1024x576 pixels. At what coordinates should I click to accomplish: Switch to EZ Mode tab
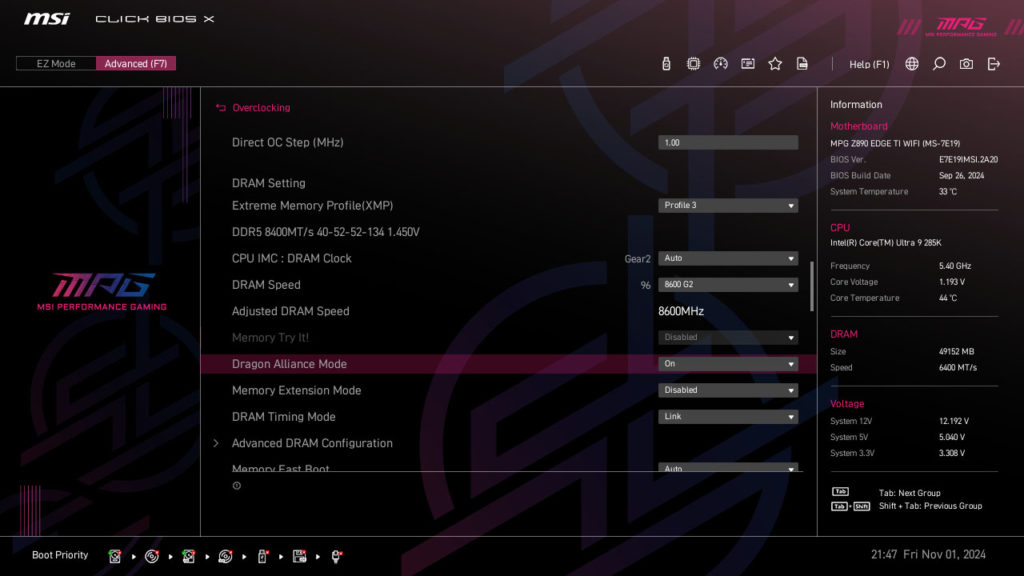pyautogui.click(x=55, y=62)
